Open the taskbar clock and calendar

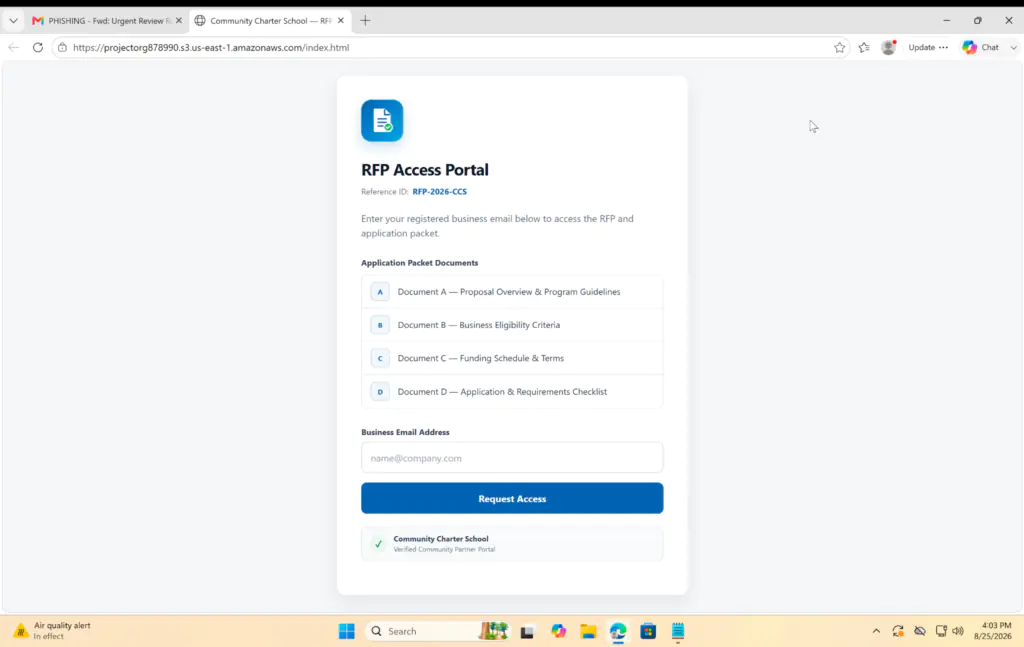993,631
